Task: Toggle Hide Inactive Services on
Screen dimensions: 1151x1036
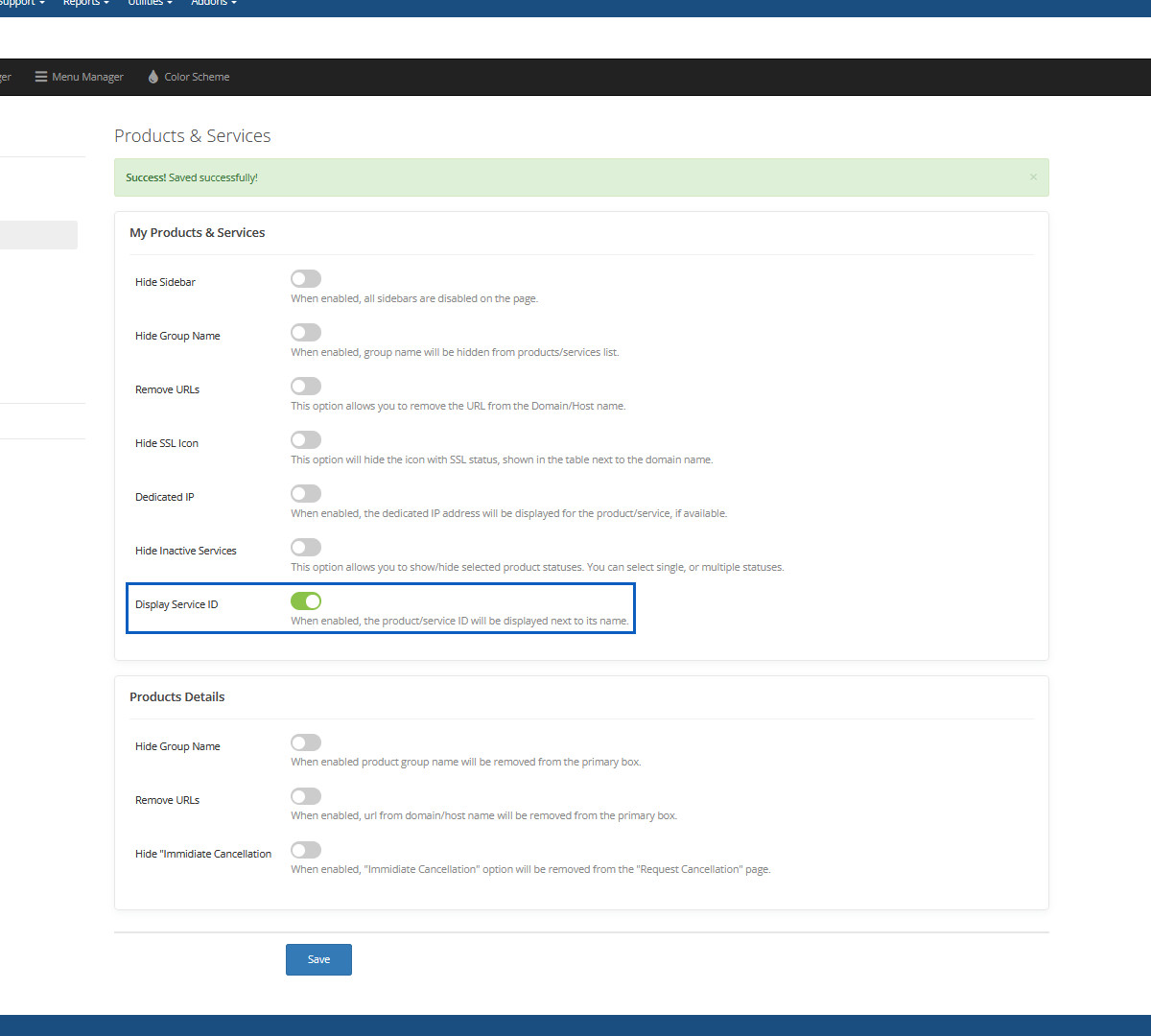Action: coord(306,548)
